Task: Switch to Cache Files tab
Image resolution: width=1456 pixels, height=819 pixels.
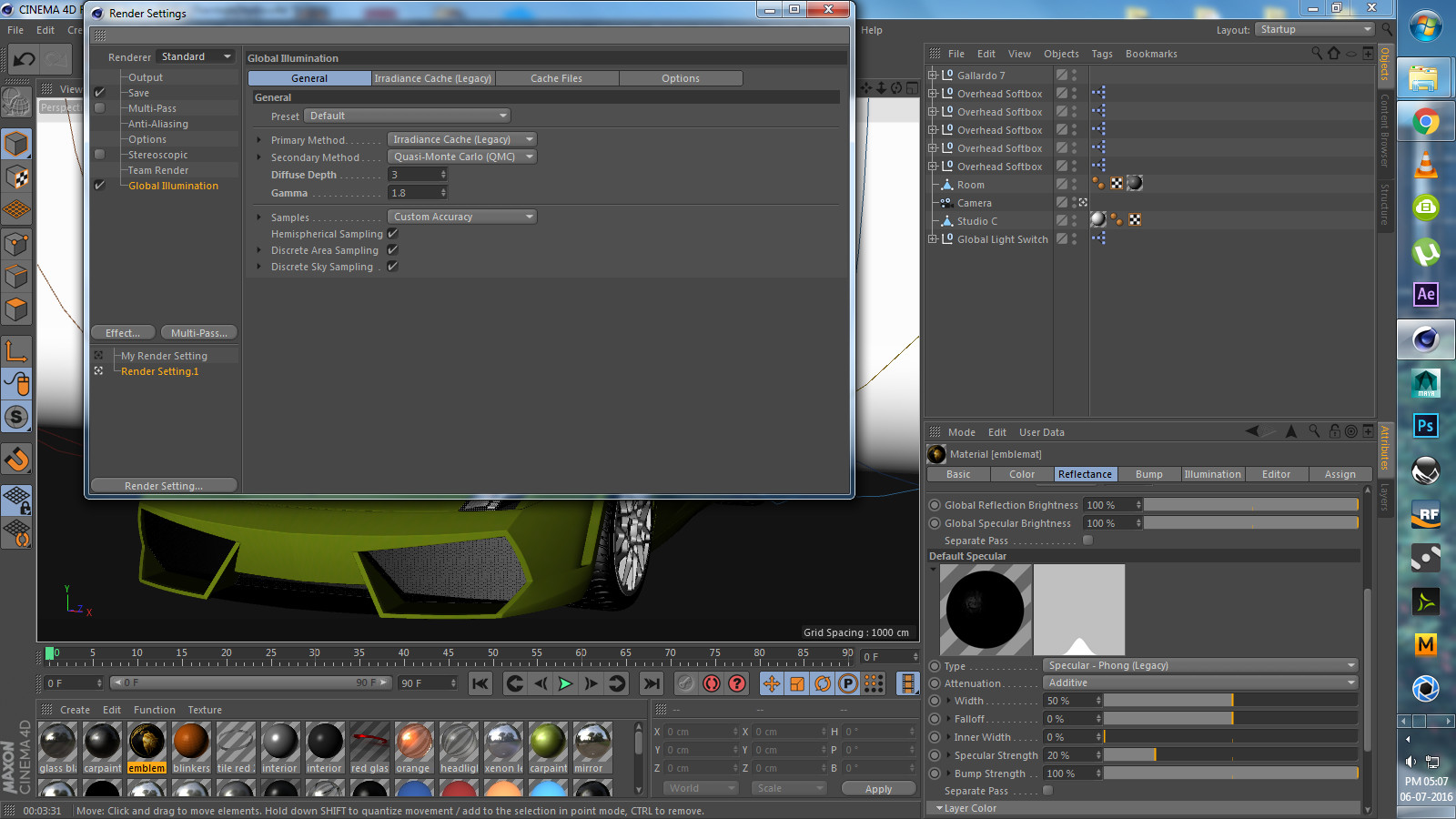Action: point(557,78)
